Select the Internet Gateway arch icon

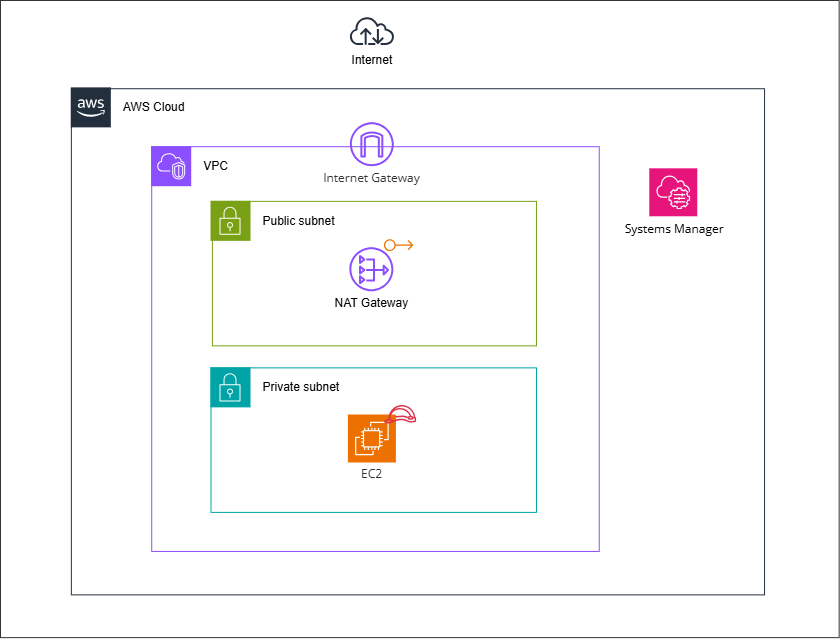(371, 146)
